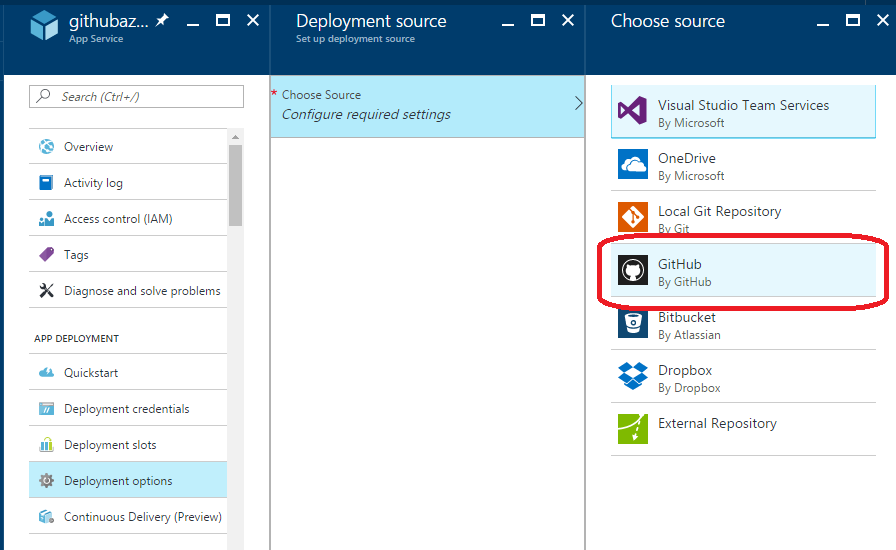The height and width of the screenshot is (550, 896).
Task: Click the sidebar scrollbar thumb
Action: click(235, 185)
